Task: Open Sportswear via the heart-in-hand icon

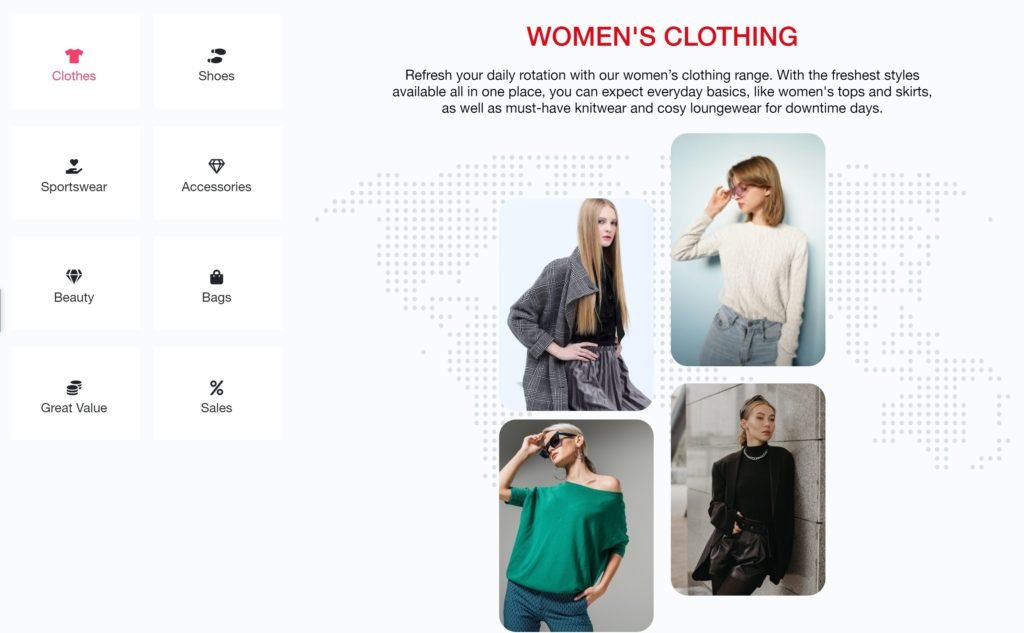Action: click(74, 166)
